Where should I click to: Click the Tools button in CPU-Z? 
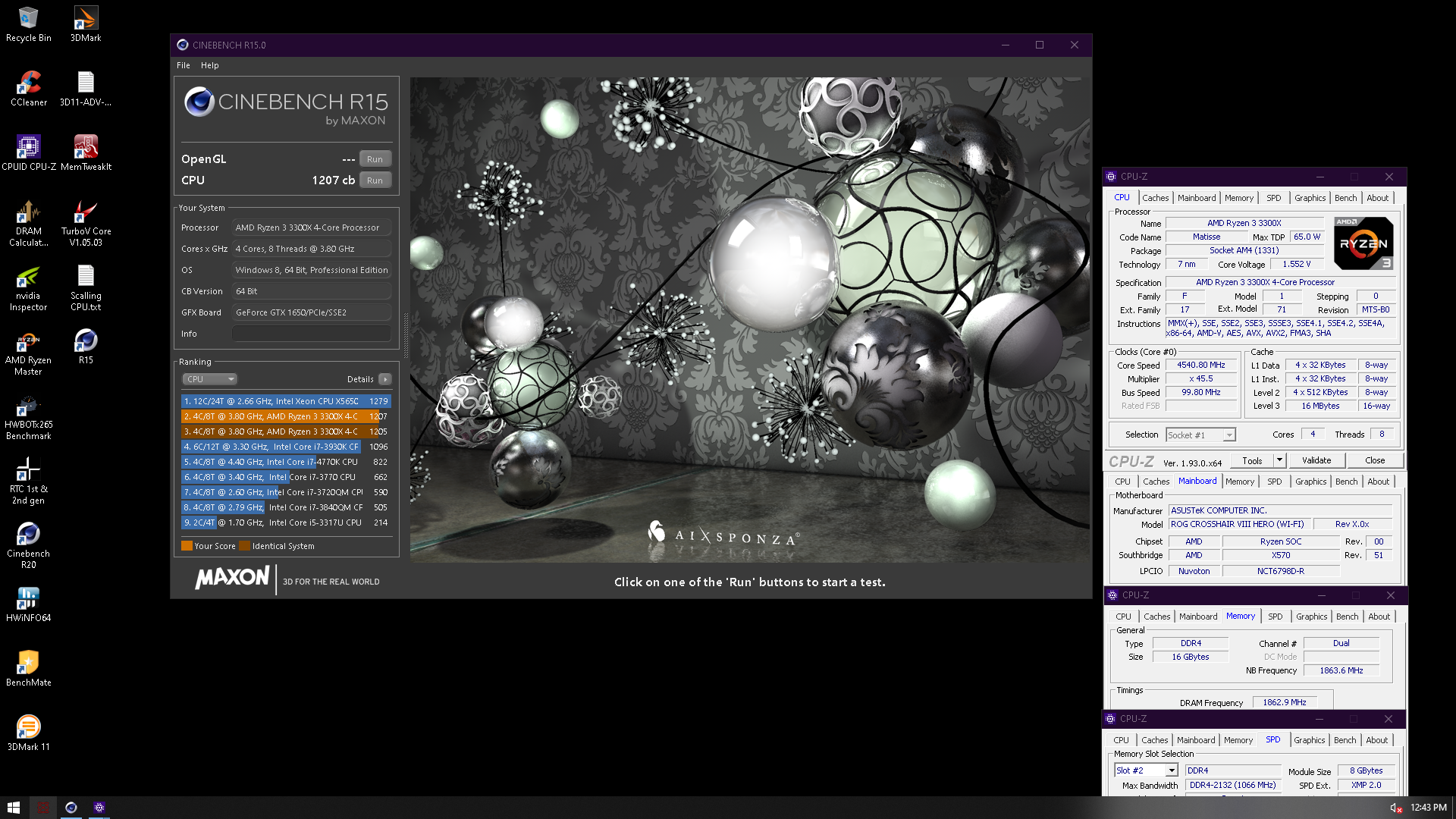point(1252,461)
